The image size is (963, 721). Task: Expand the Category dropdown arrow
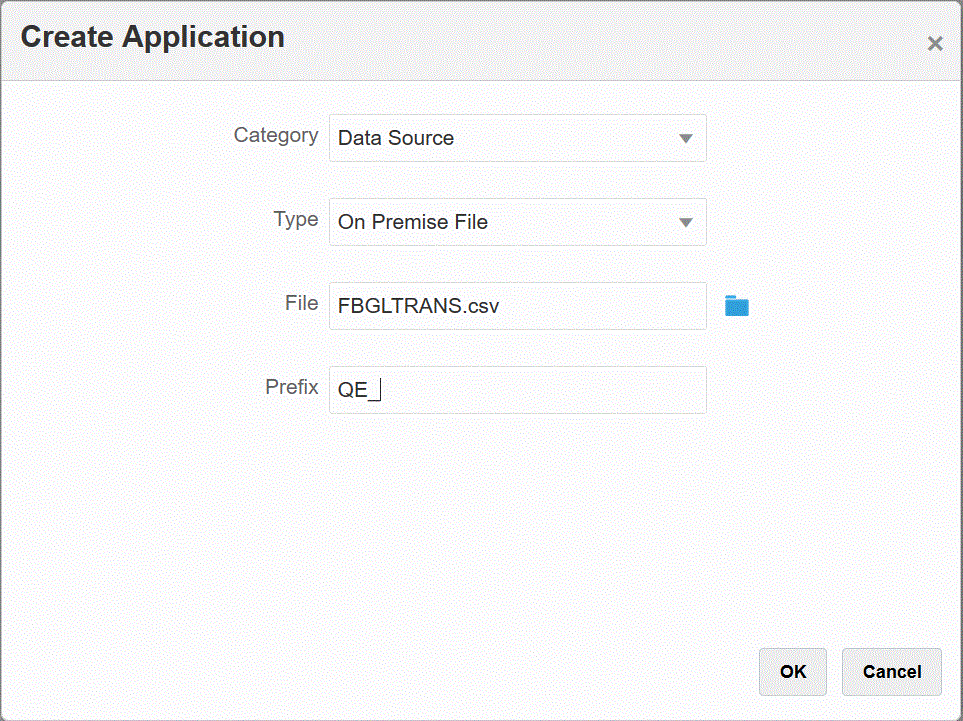tap(686, 138)
